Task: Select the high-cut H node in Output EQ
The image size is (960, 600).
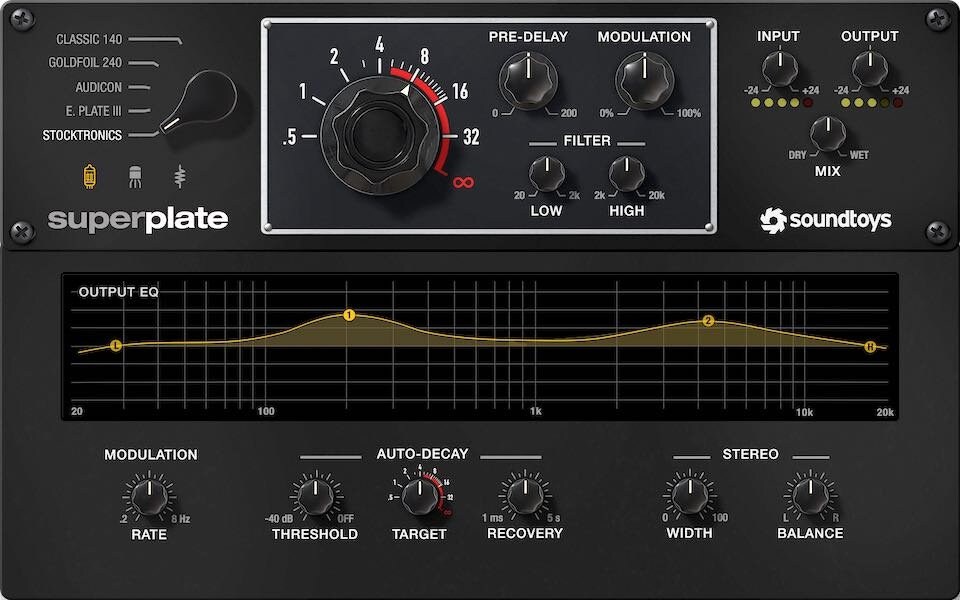Action: point(870,347)
